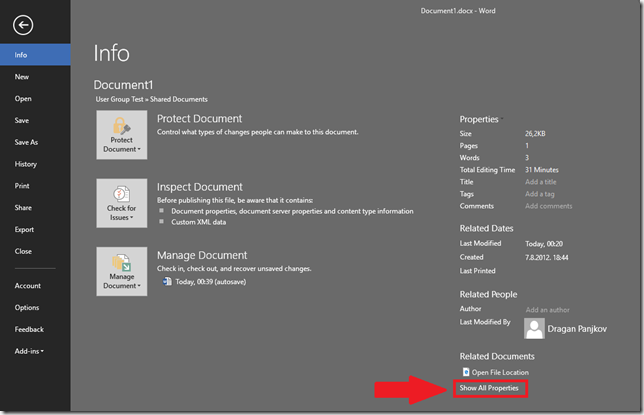Open the New menu item
The height and width of the screenshot is (415, 644).
tap(22, 77)
